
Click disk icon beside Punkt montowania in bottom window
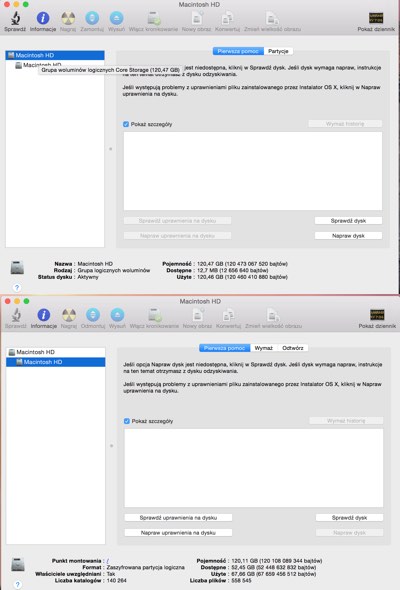pos(18,564)
